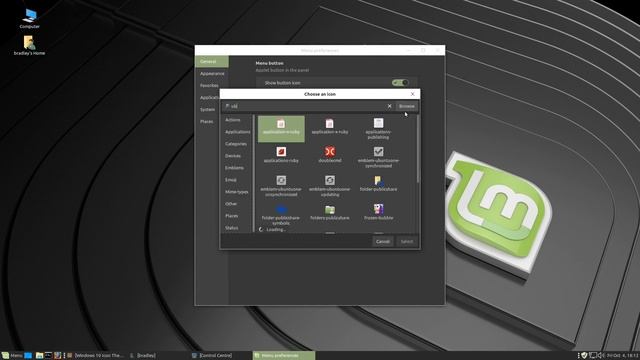Filter icons by Mime-types category

[237, 192]
